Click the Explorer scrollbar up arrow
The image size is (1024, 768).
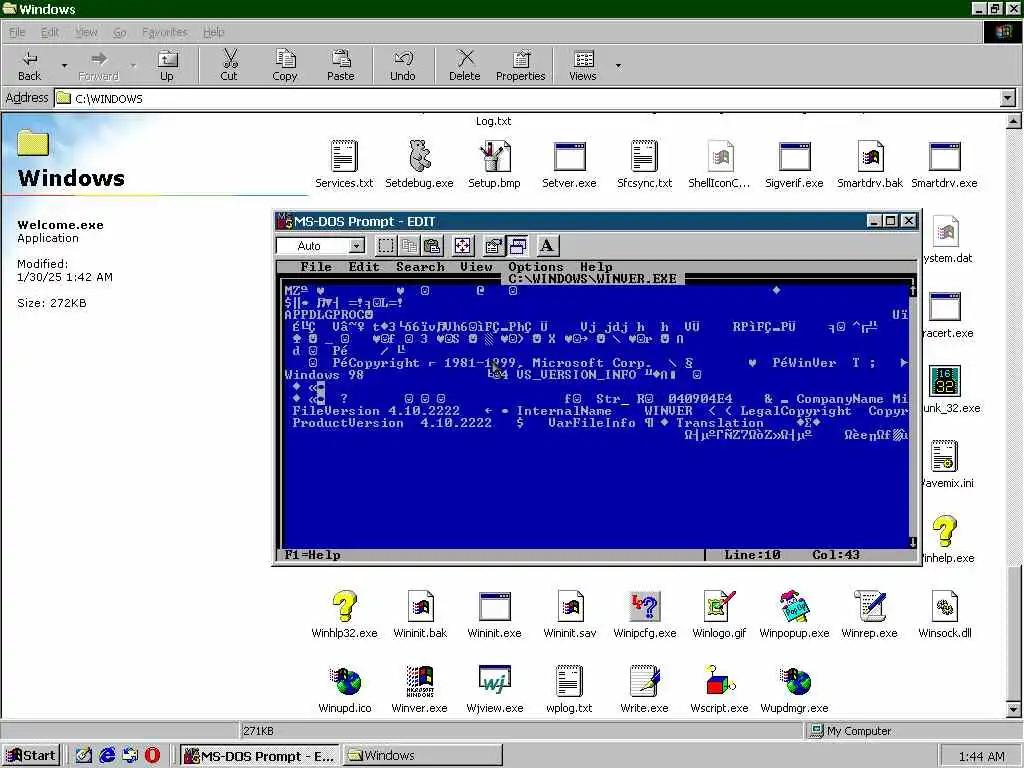coord(1014,121)
